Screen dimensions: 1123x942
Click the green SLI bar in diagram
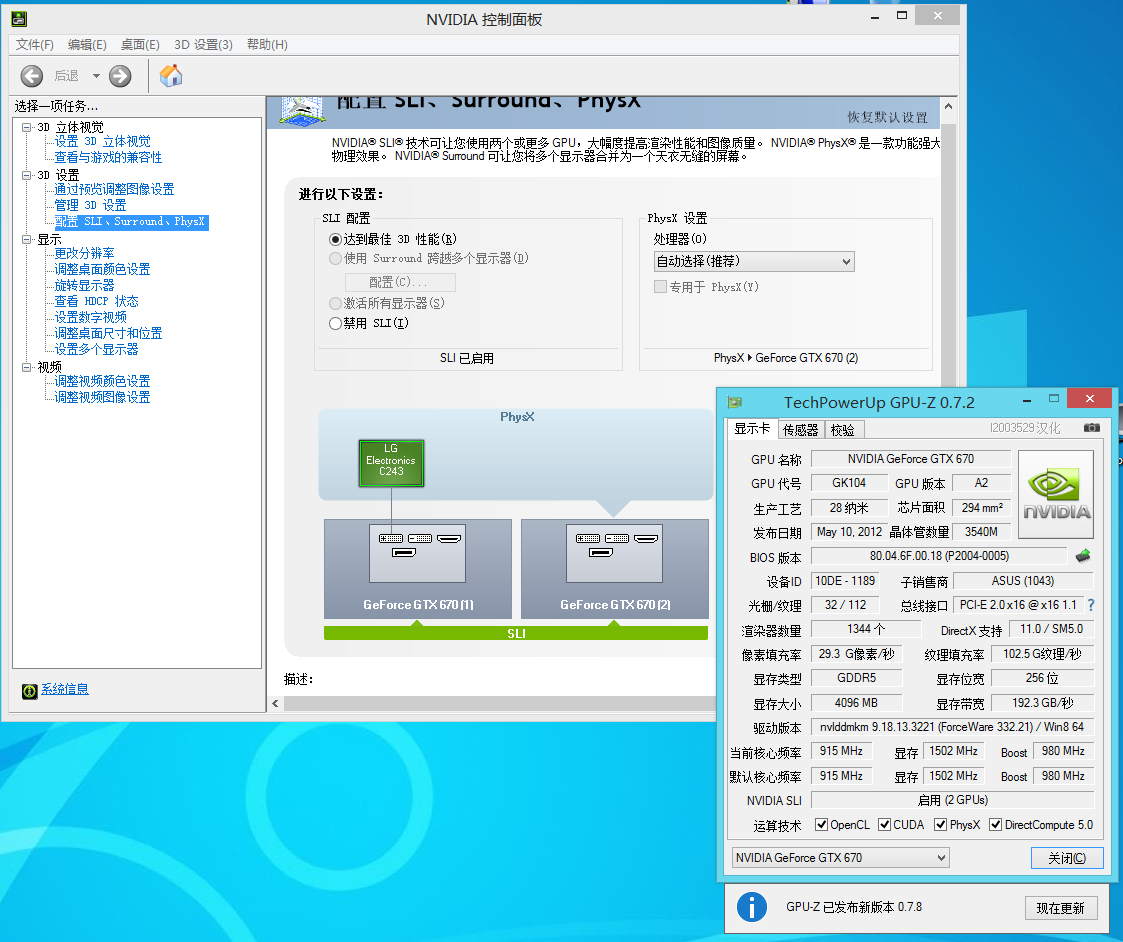[x=516, y=633]
